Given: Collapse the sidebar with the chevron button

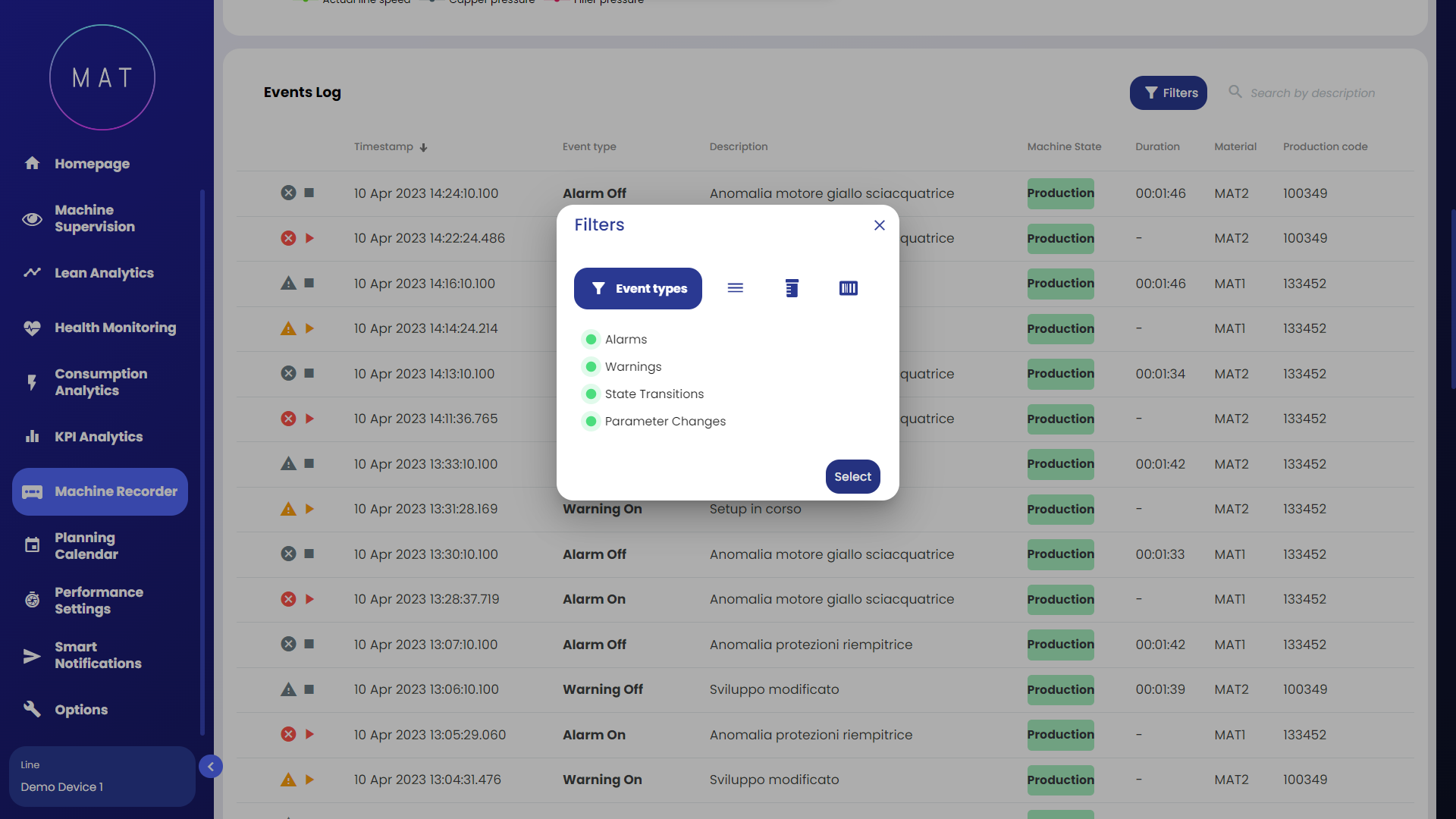Looking at the screenshot, I should tap(211, 767).
